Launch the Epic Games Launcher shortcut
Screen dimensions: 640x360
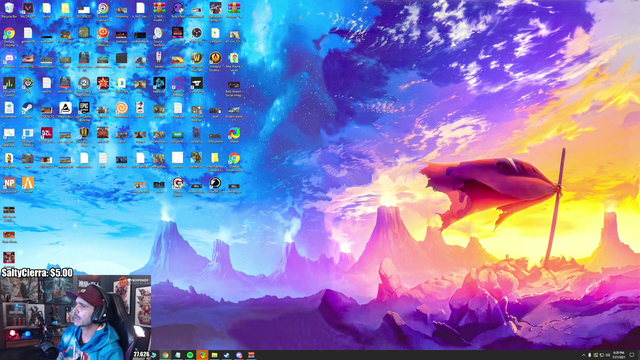(84, 108)
